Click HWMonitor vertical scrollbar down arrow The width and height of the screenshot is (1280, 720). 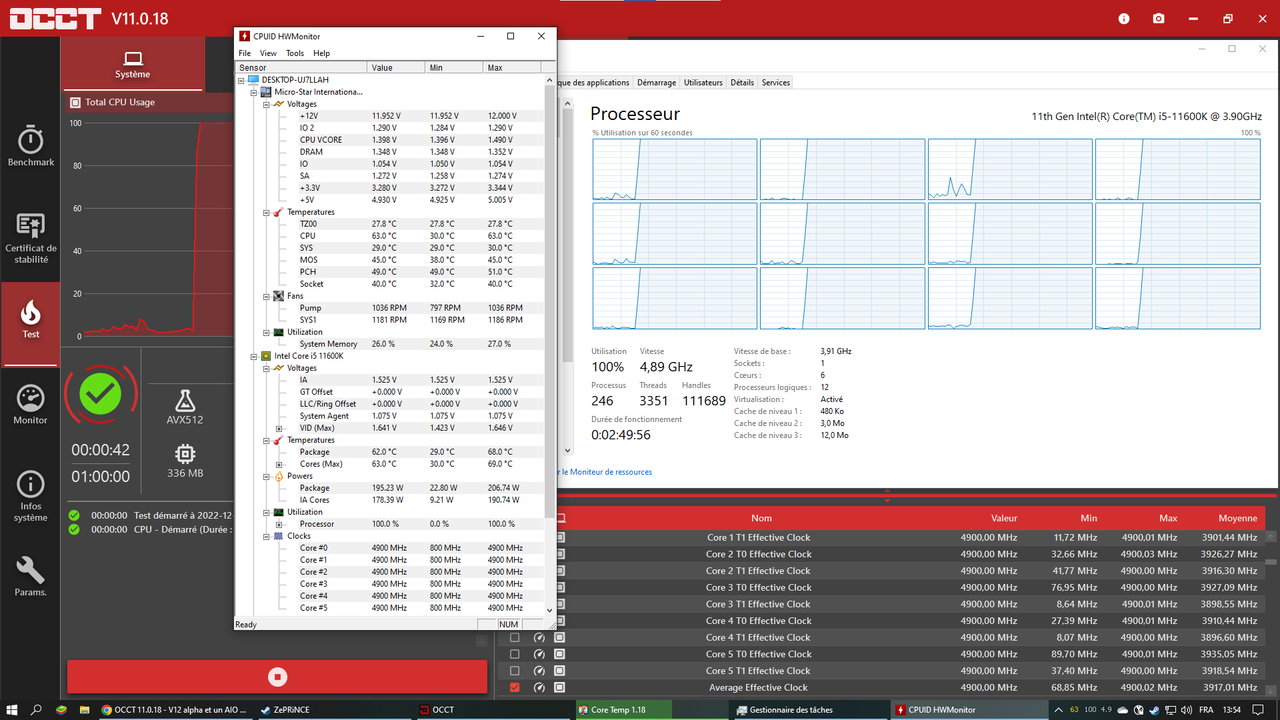coord(550,609)
